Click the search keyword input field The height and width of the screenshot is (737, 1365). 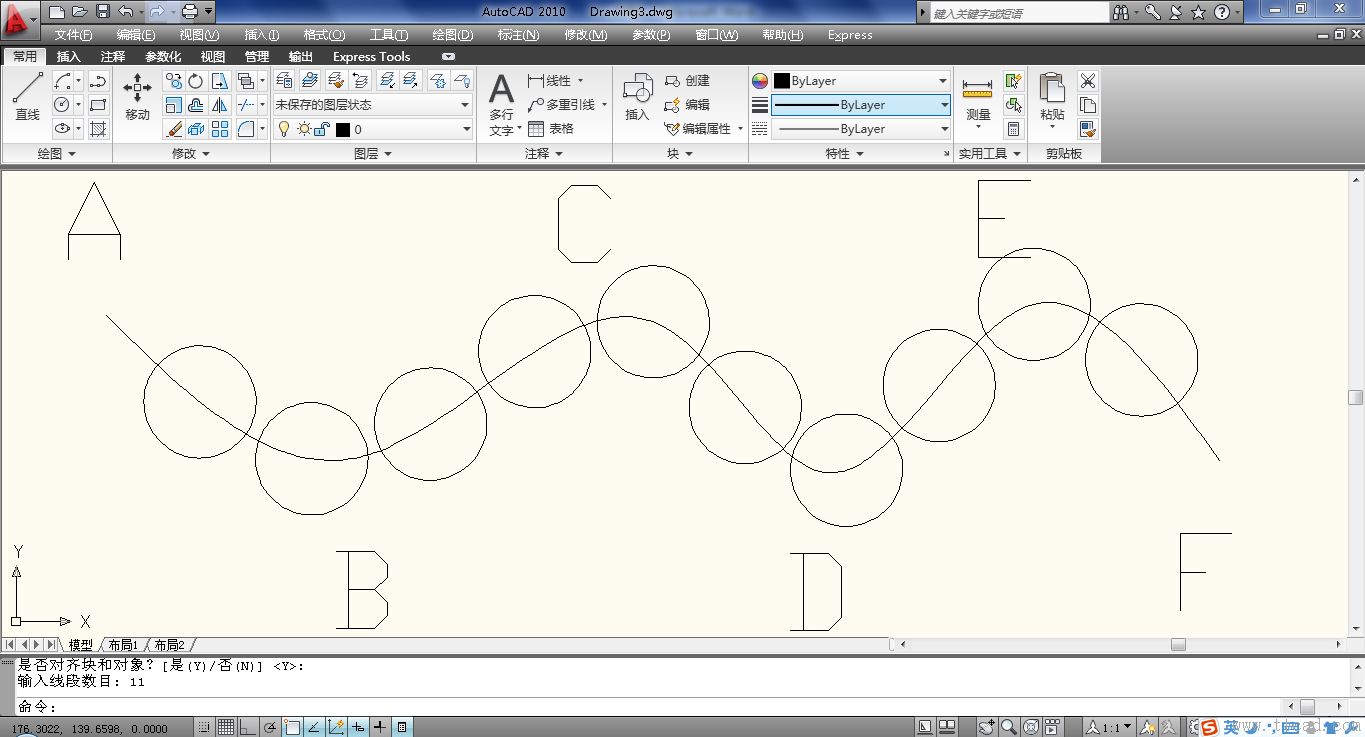click(1019, 12)
